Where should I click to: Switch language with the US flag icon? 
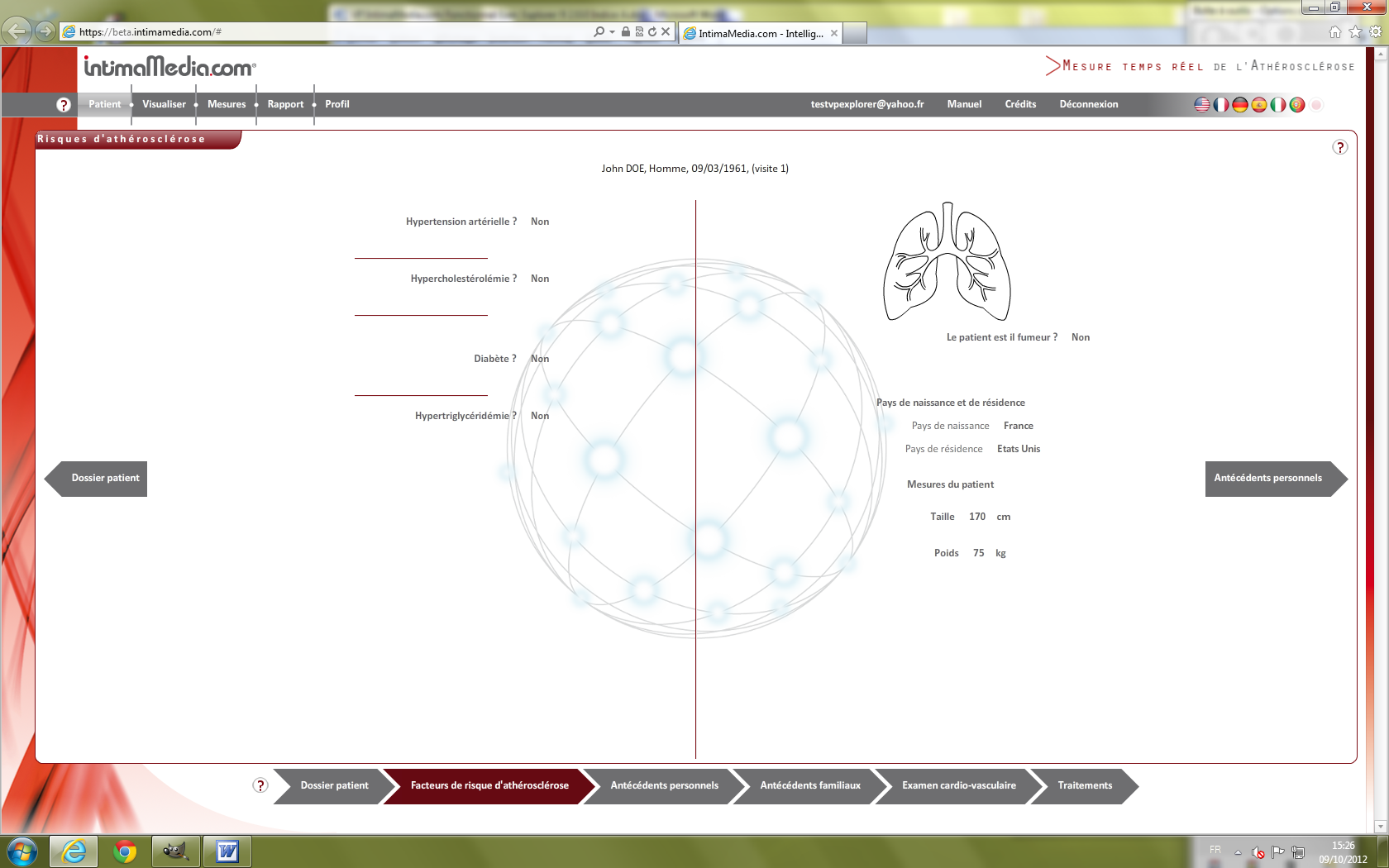pyautogui.click(x=1202, y=105)
